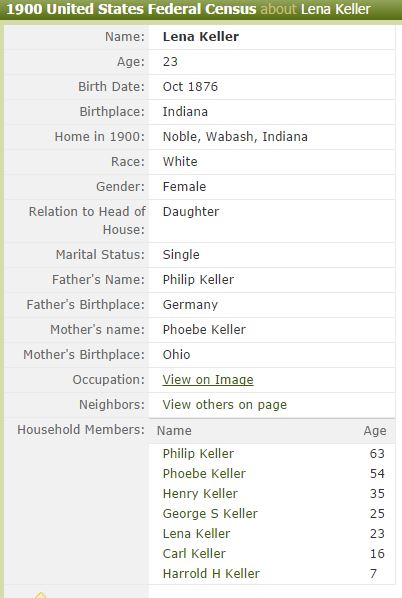
Task: Open Phoebe Keller in household members list
Action: [x=204, y=473]
